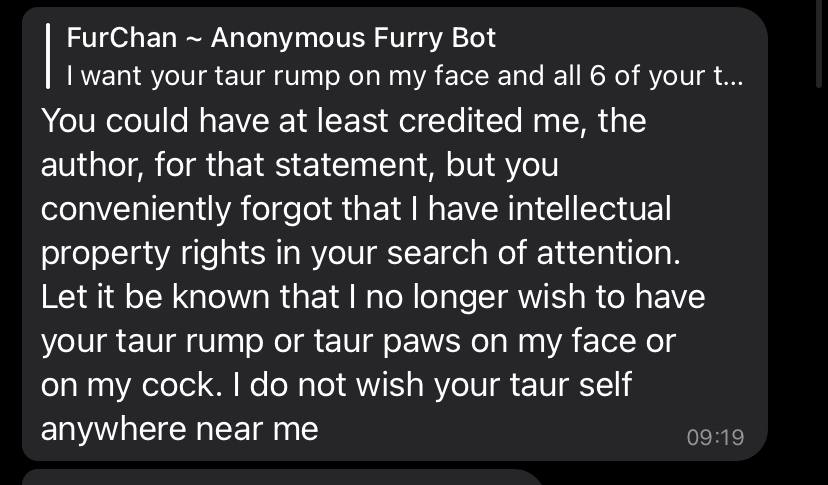Click the partial message bubble at bottom
The width and height of the screenshot is (828, 485).
click(x=280, y=476)
